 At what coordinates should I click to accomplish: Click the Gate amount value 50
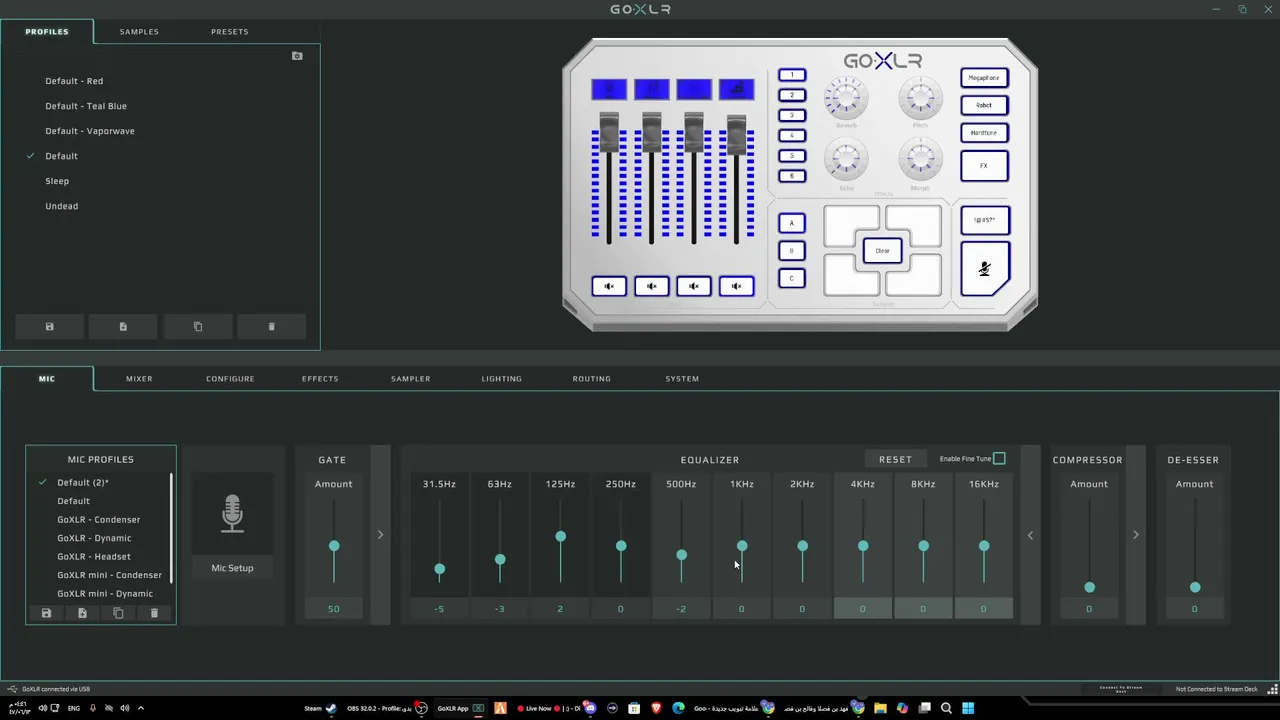click(x=334, y=608)
